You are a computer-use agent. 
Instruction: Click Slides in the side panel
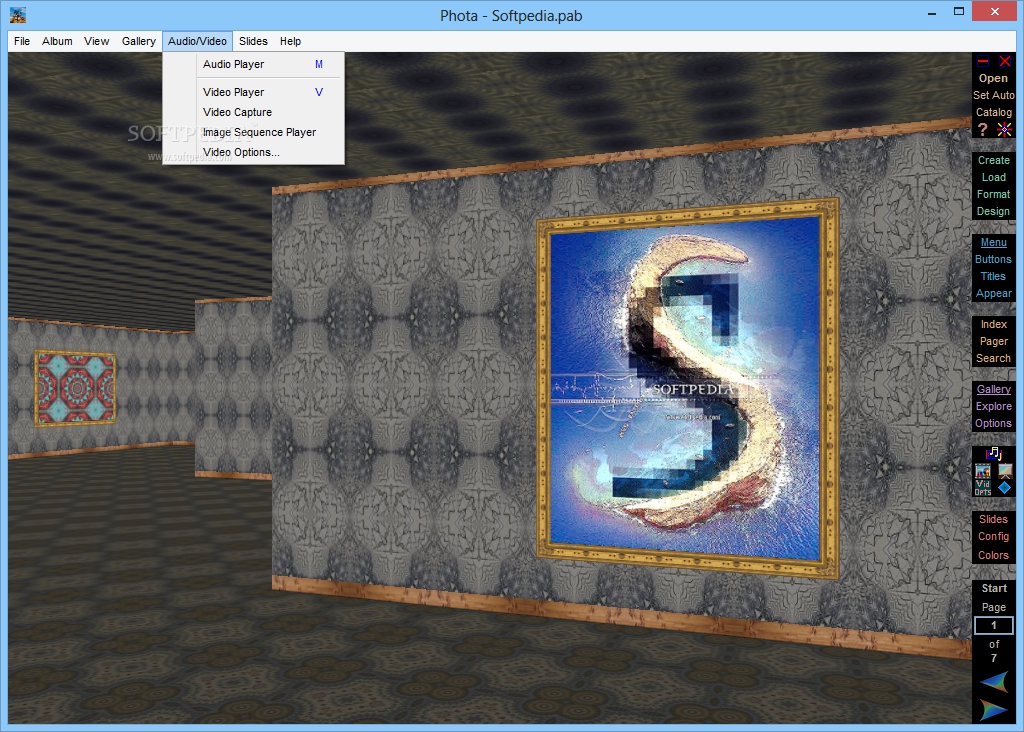click(x=993, y=519)
